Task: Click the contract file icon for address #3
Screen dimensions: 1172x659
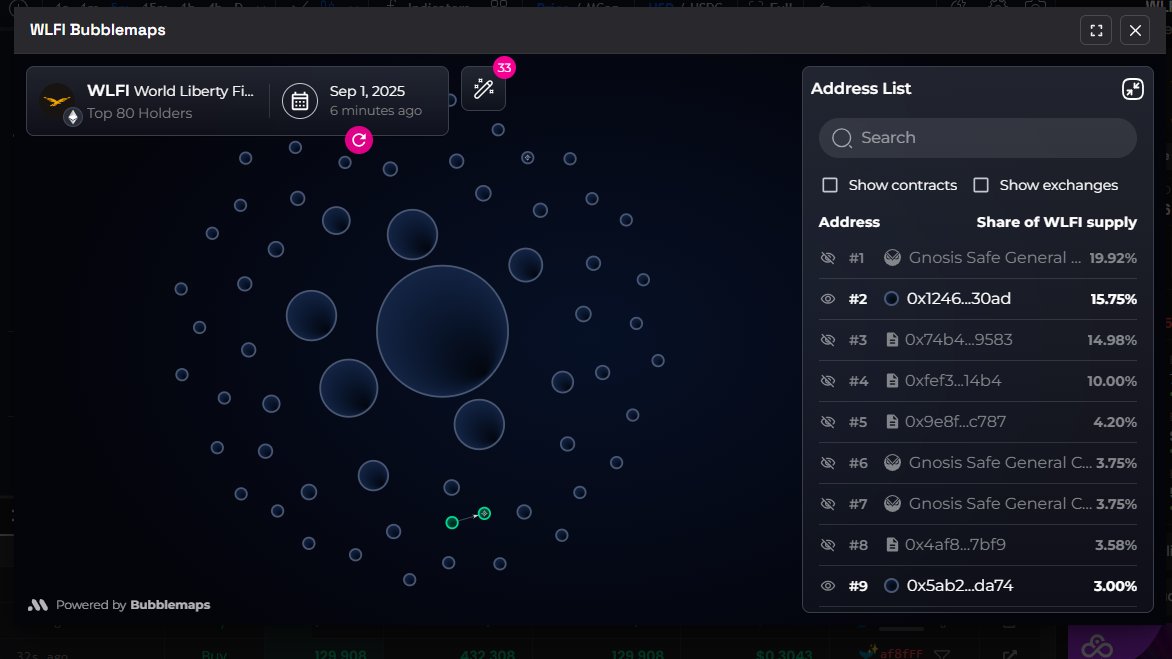Action: click(892, 340)
